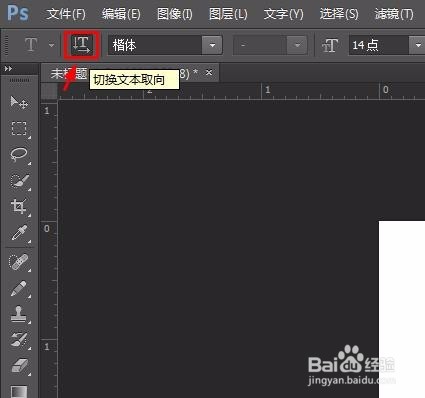Click the font size icon
Screen dimensions: 425x398
330,45
